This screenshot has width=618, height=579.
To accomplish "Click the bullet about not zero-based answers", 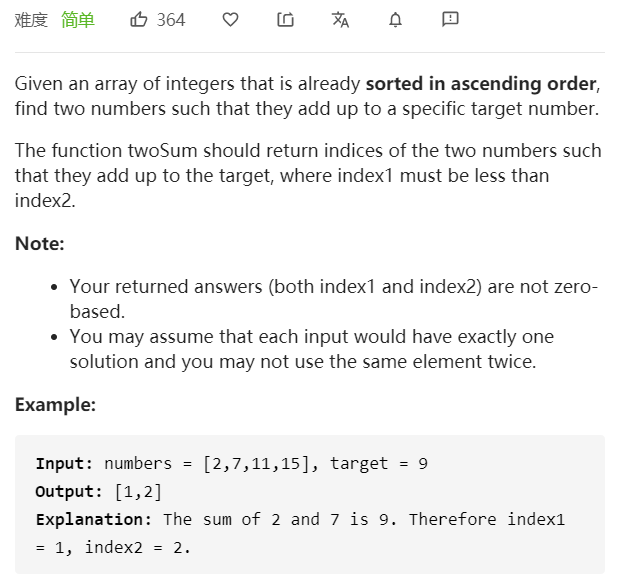I will (x=333, y=299).
